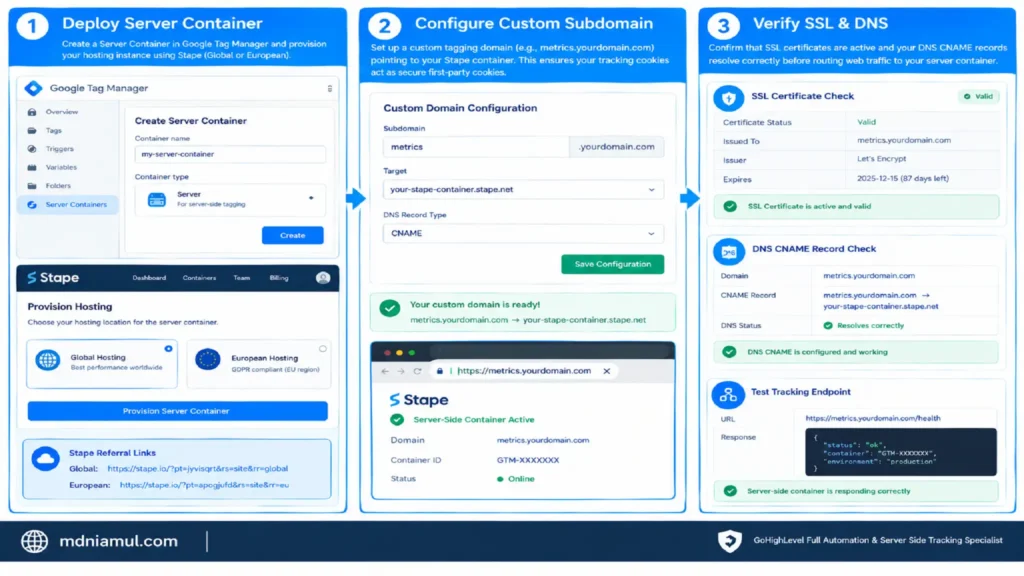Switch to Stape Team tab
1024x576 pixels.
242,278
